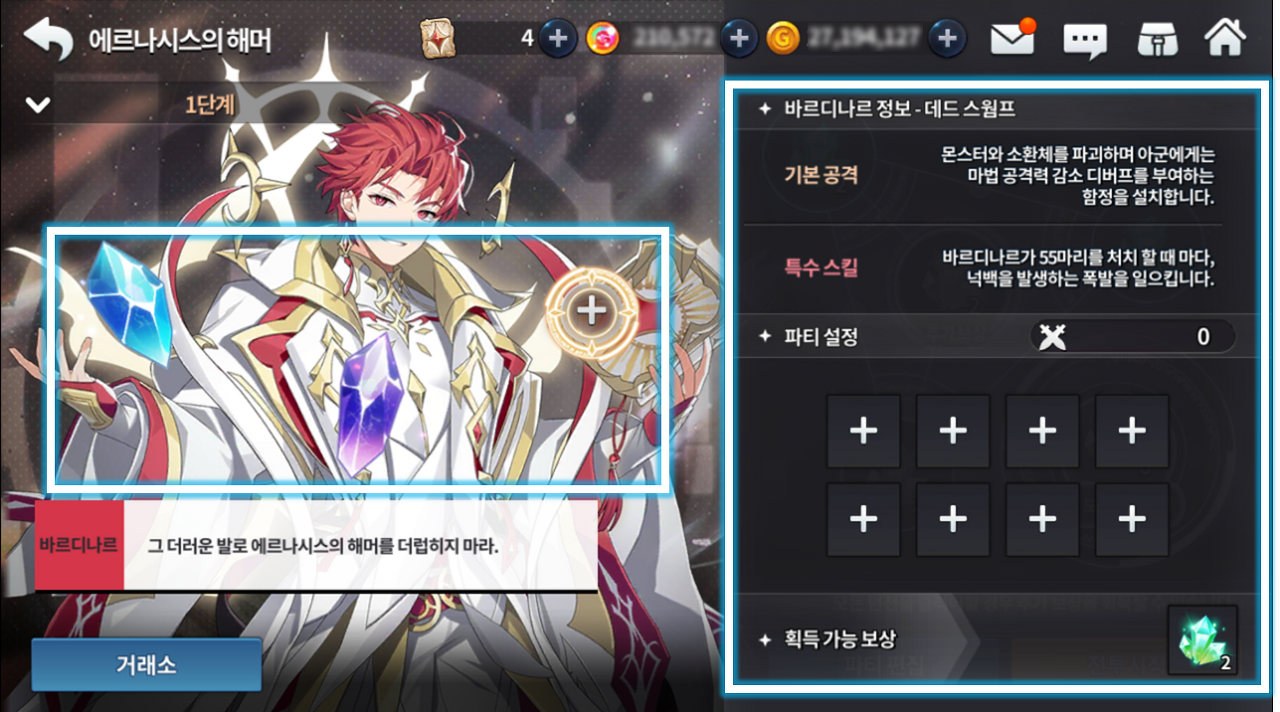Image resolution: width=1280 pixels, height=712 pixels.
Task: Open the inventory bag icon
Action: [x=1157, y=39]
